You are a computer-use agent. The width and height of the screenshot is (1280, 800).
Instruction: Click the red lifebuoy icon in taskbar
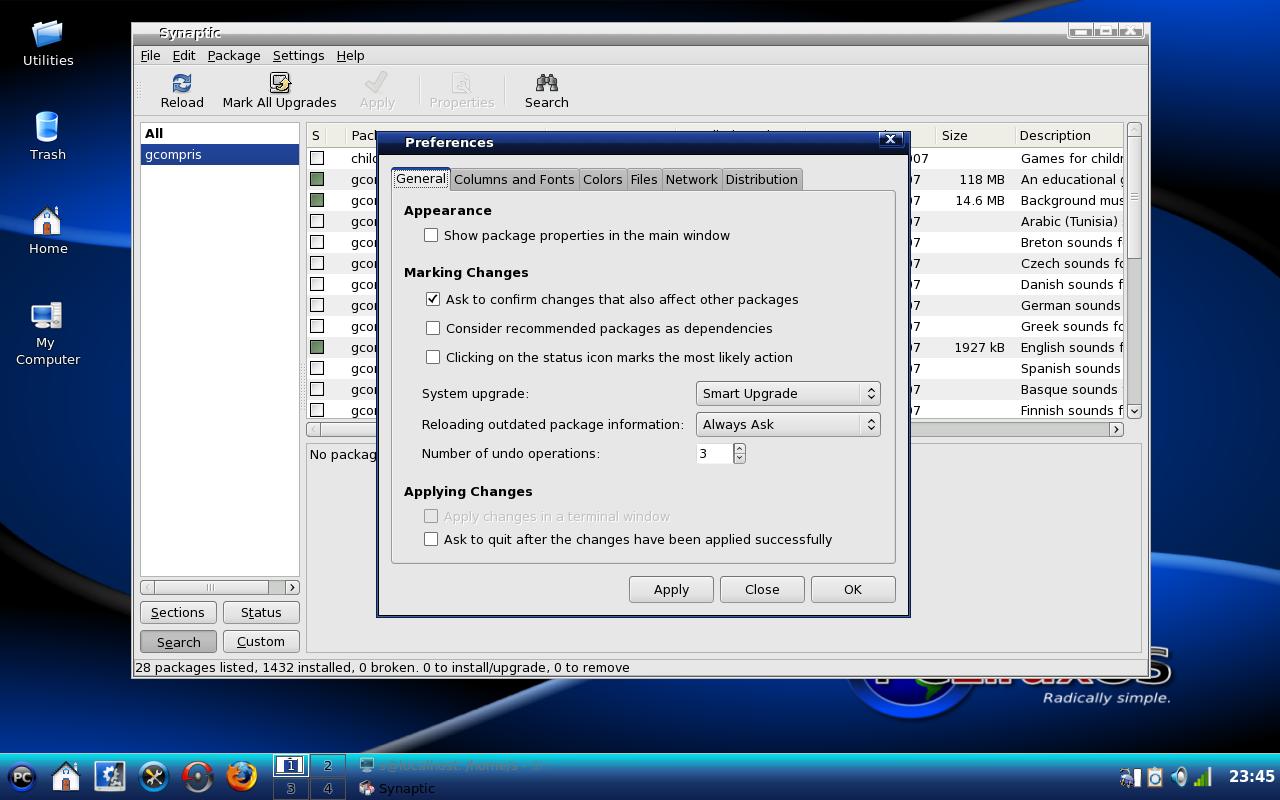coord(198,777)
